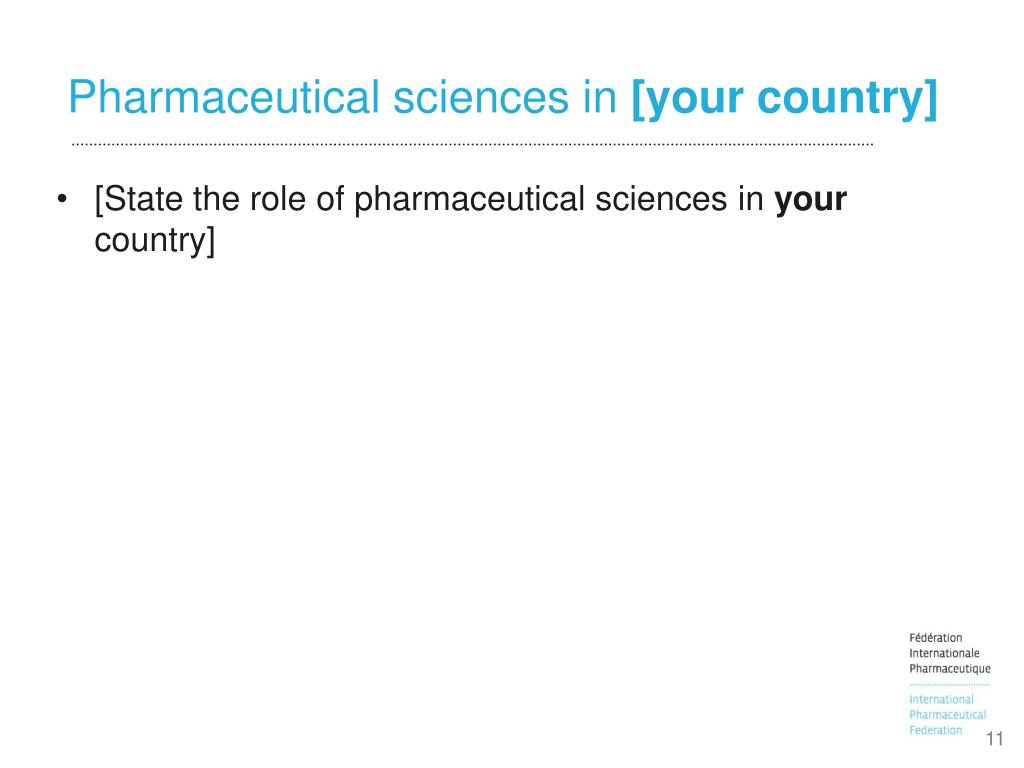
Task: Click the blue "Pharmaceutical" logo text
Action: pos(948,715)
